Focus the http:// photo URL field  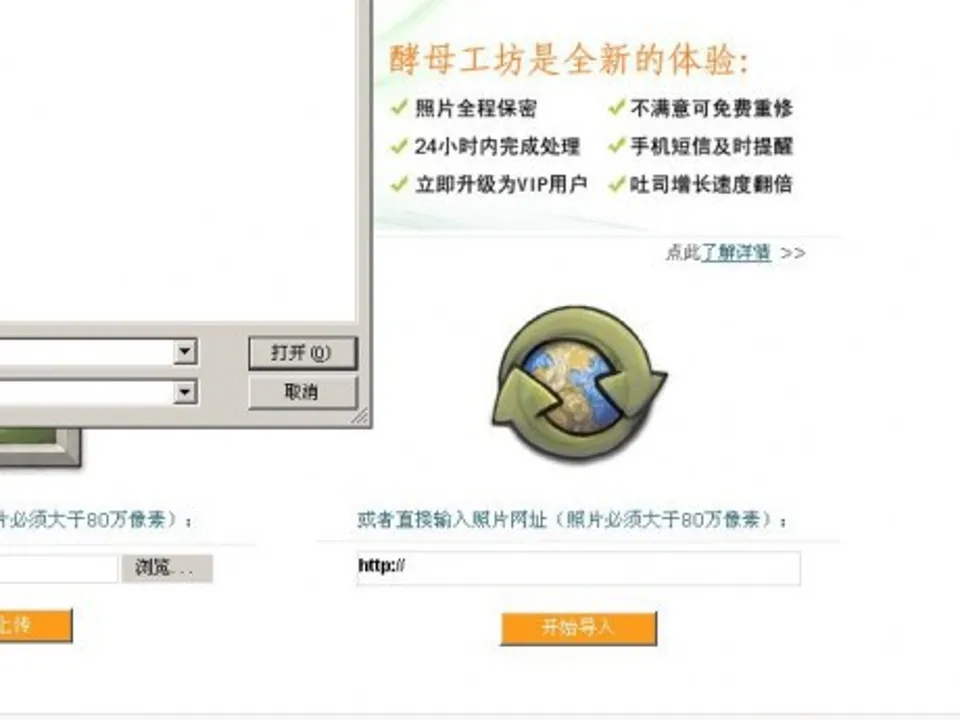[x=579, y=568]
